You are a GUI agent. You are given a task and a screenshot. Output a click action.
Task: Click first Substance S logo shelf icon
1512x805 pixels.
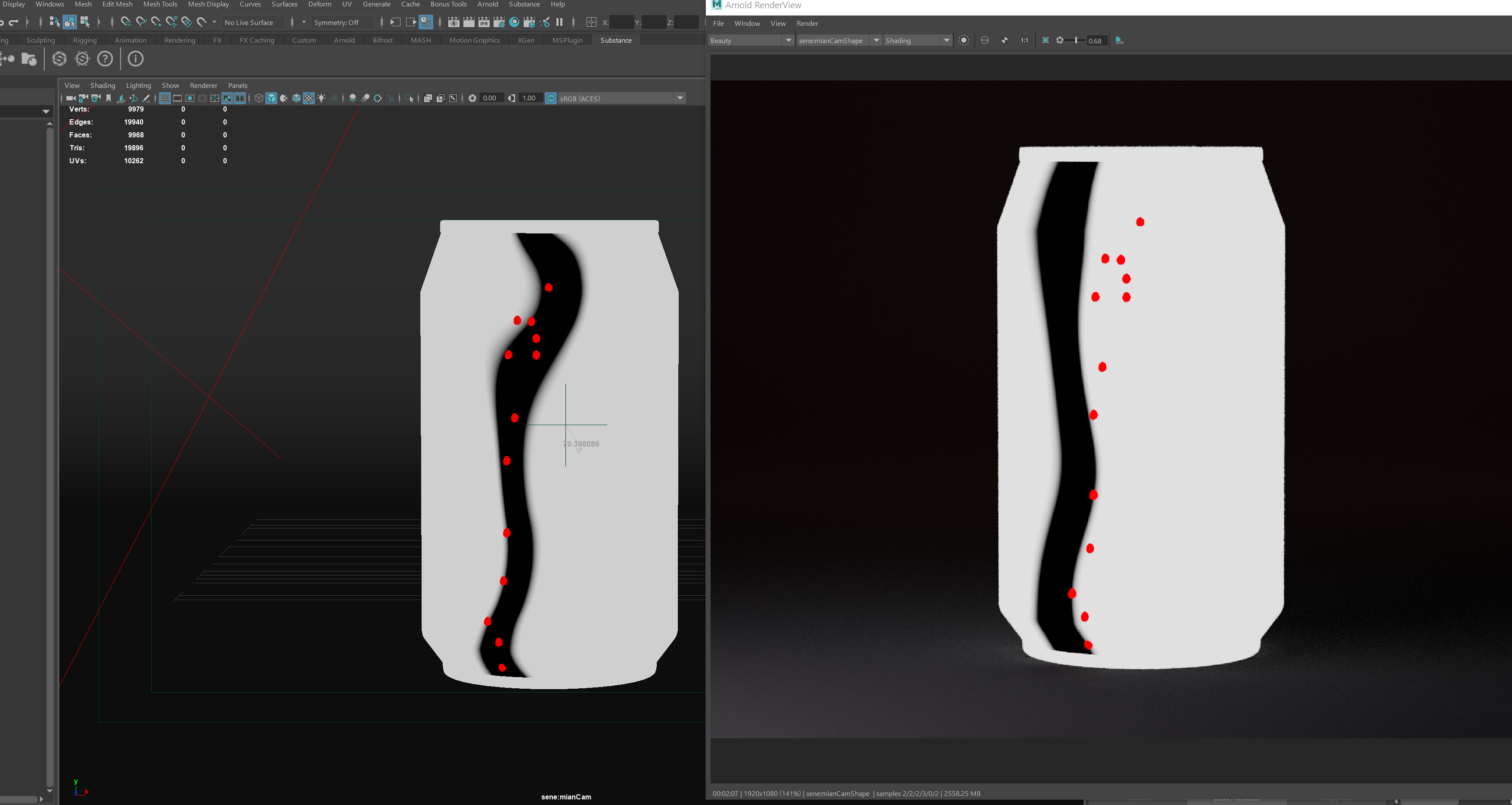pos(59,59)
